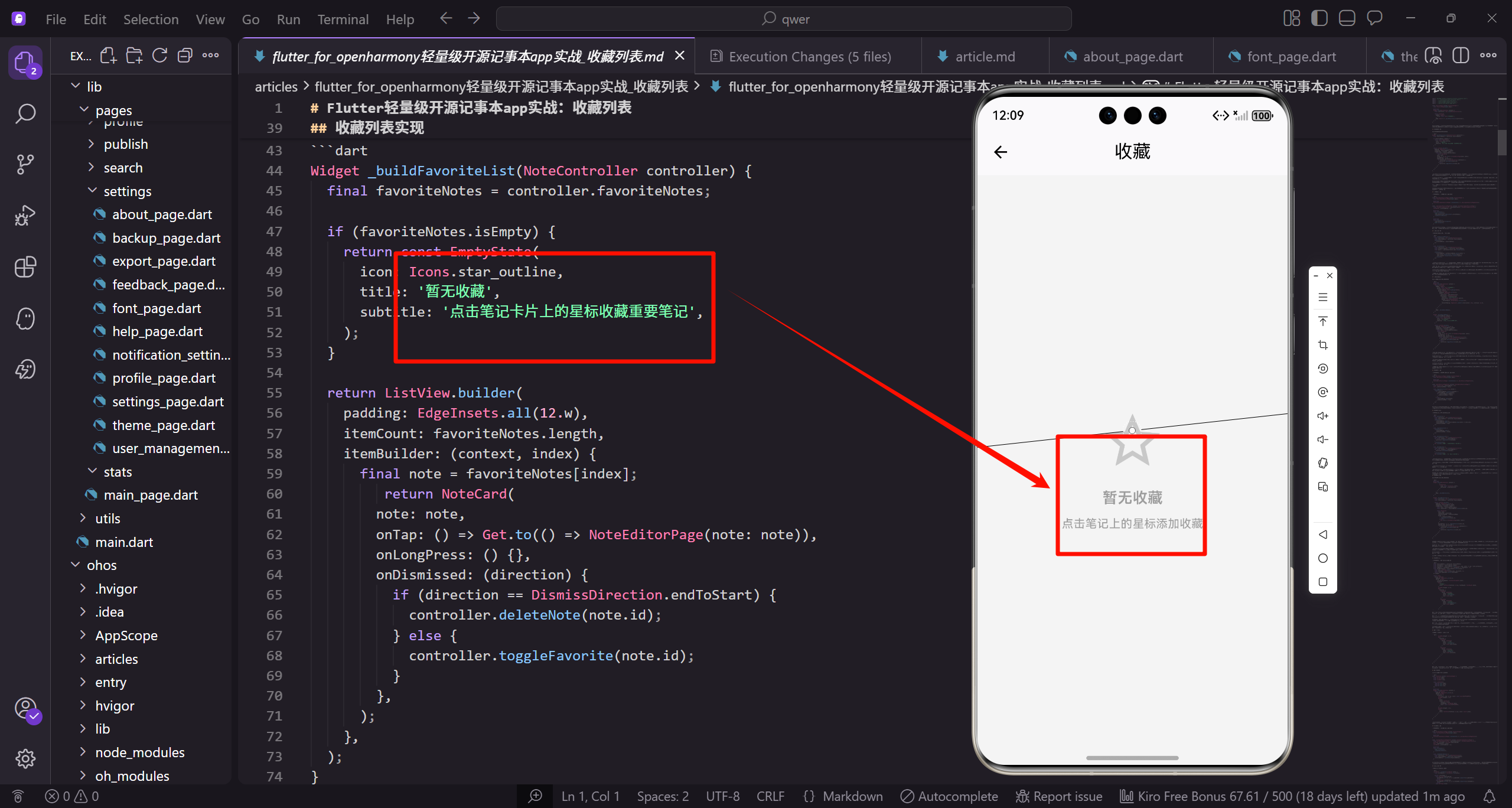Collapse the pages folder
The height and width of the screenshot is (808, 1512).
[x=84, y=110]
